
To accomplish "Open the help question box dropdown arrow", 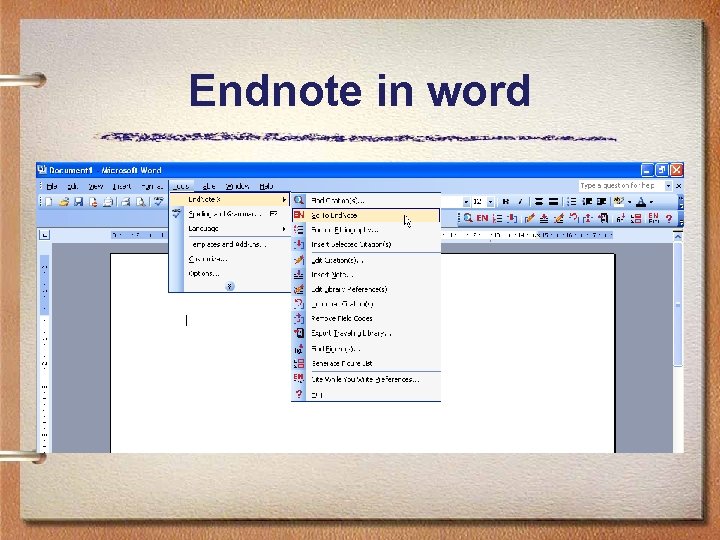I will (x=668, y=186).
